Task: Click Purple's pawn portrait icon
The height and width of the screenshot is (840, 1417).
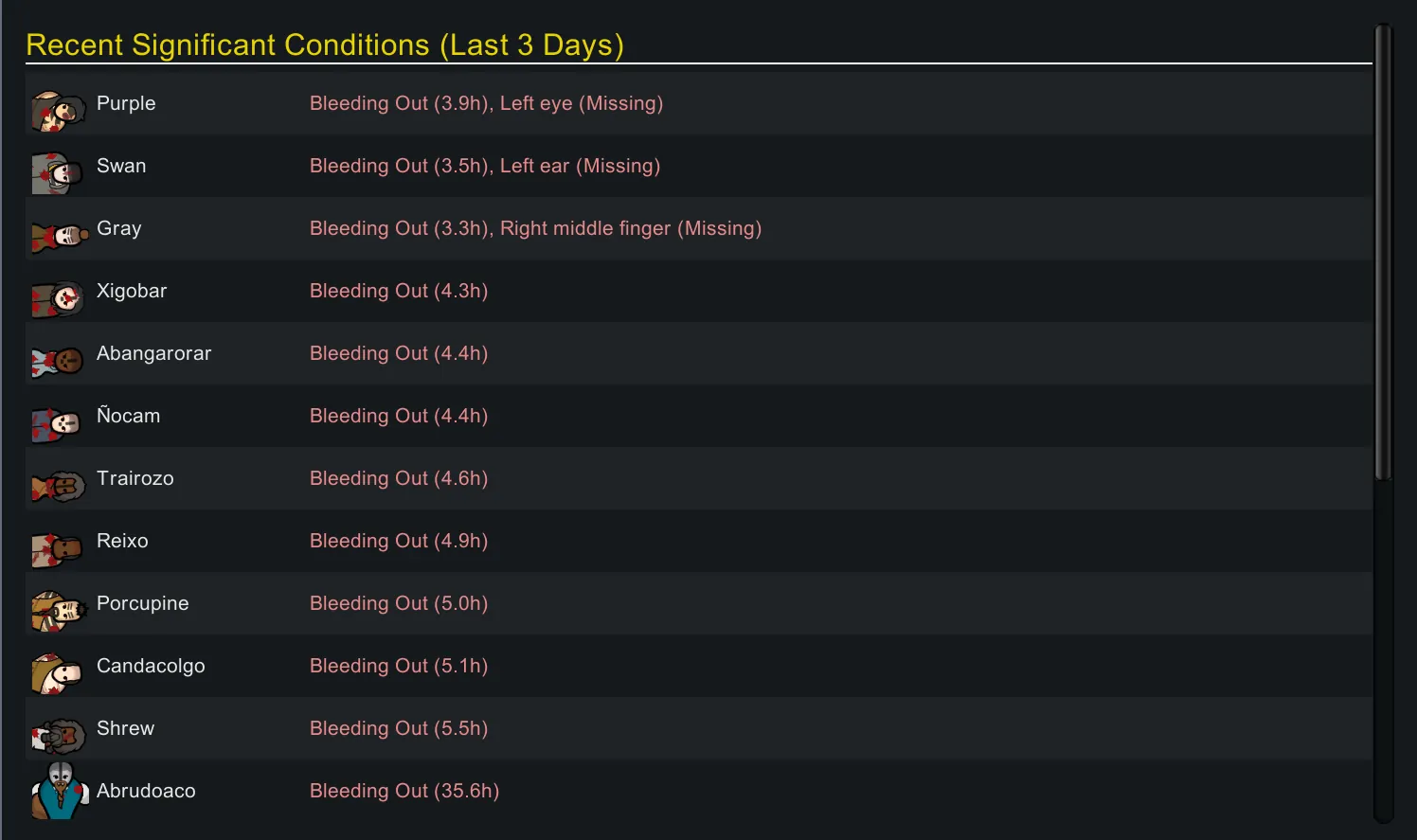Action: [58, 111]
